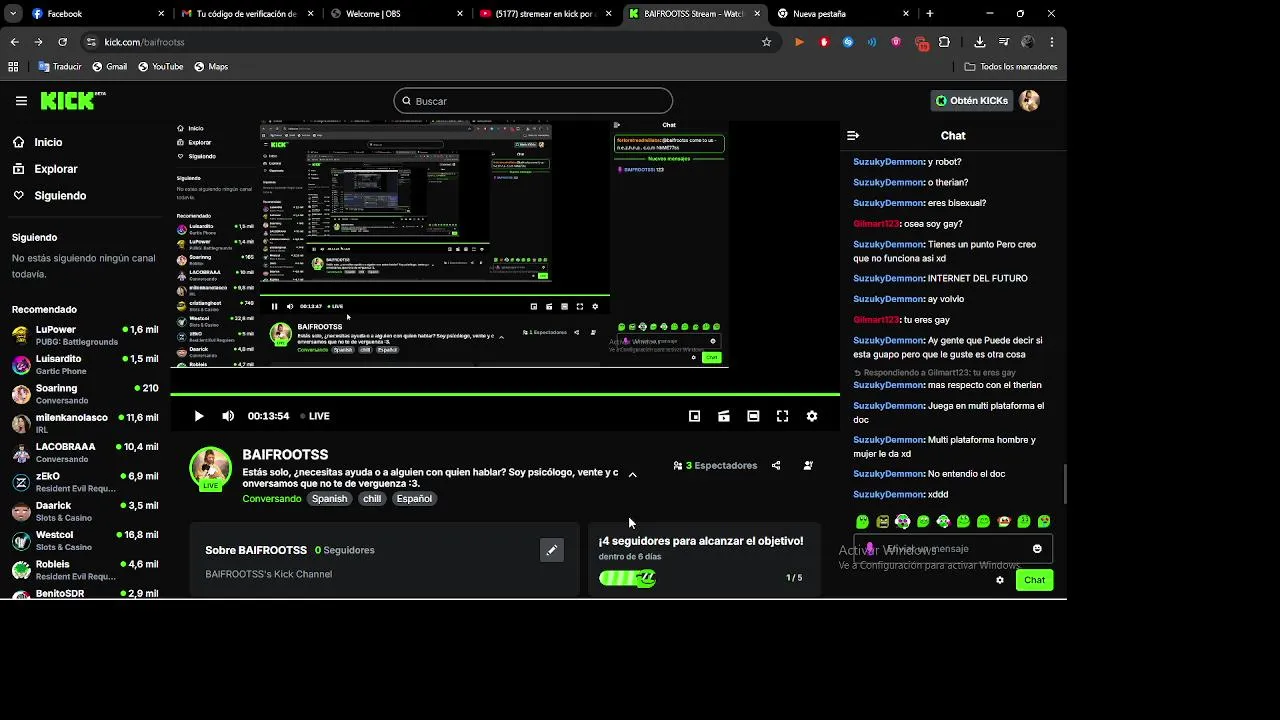
Task: Click the green stream progress bar
Action: [x=505, y=394]
